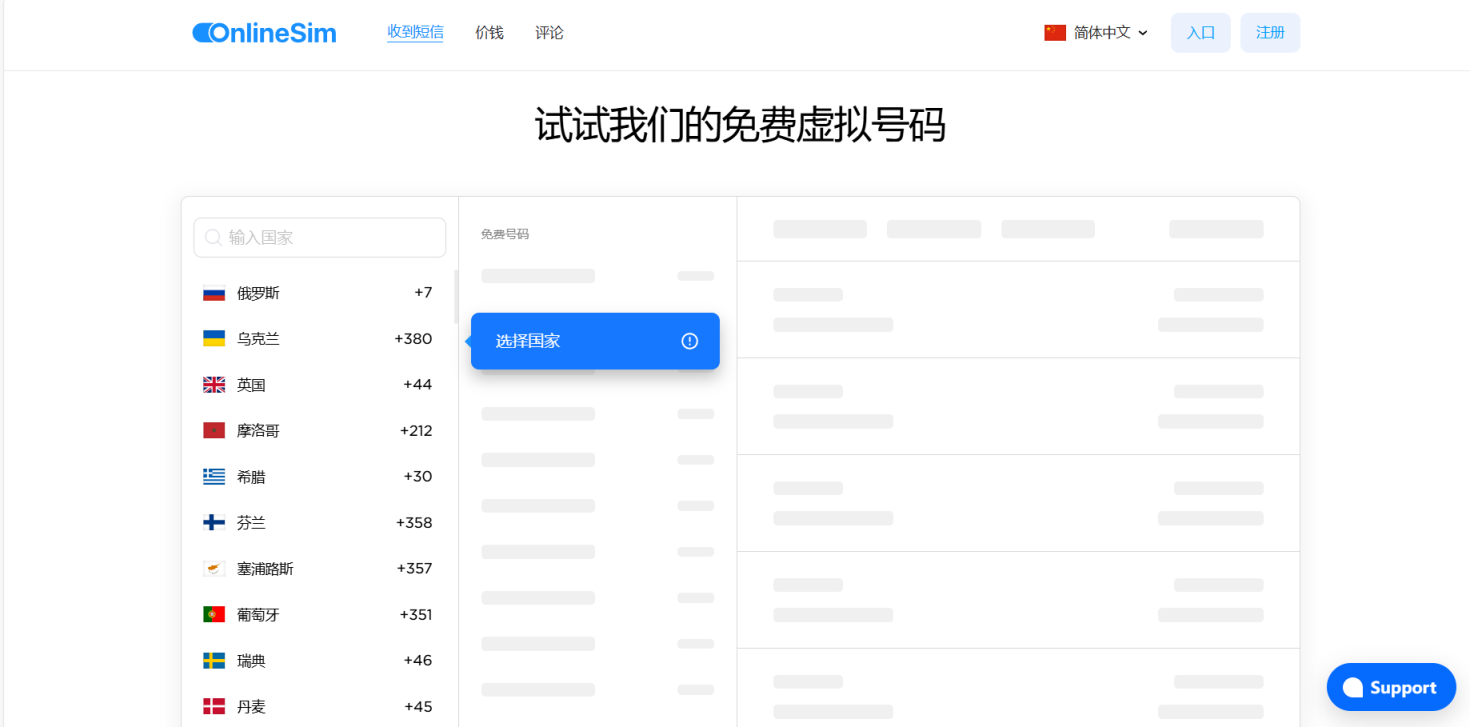Open the 评论 reviews page
Image resolution: width=1470 pixels, height=727 pixels.
(549, 33)
